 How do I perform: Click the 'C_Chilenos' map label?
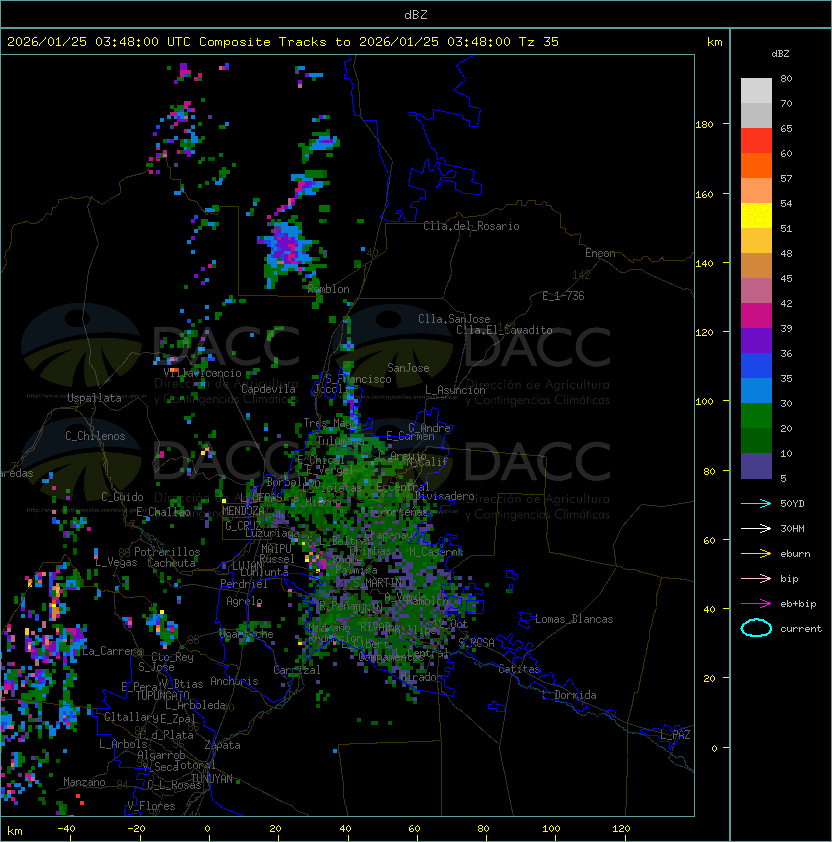pyautogui.click(x=95, y=436)
